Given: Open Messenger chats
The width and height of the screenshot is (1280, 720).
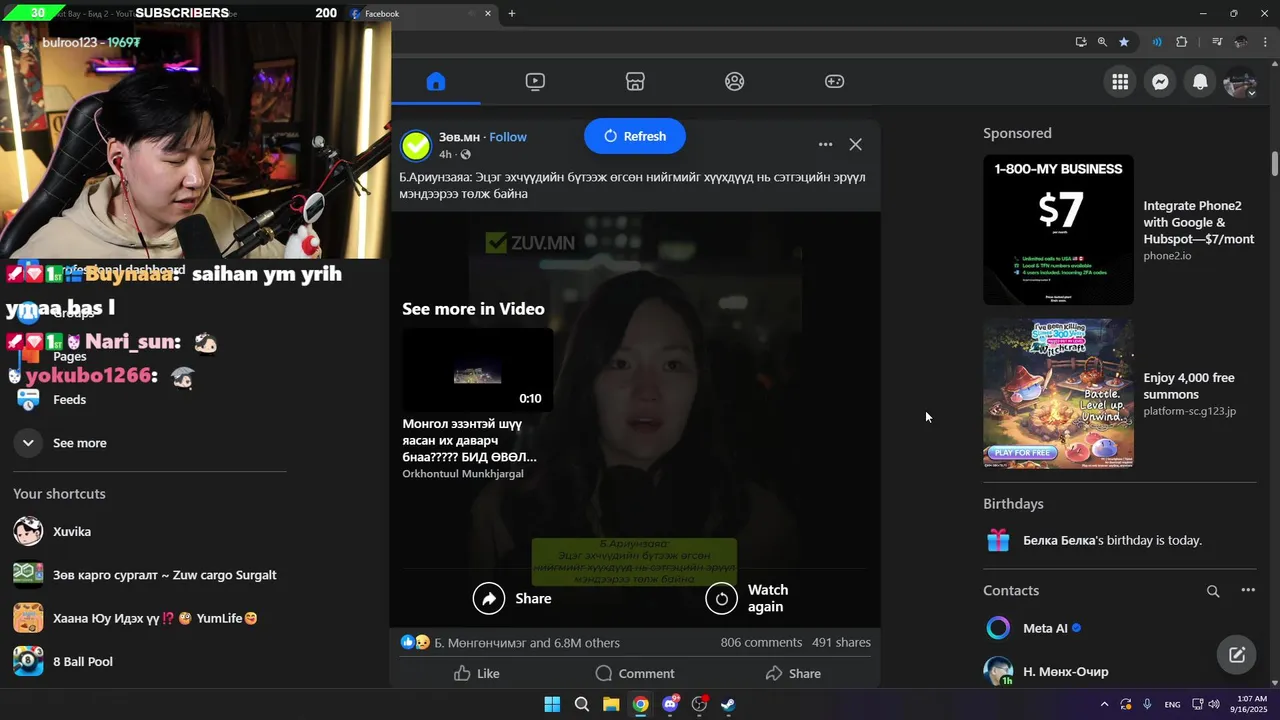Looking at the screenshot, I should [1160, 82].
